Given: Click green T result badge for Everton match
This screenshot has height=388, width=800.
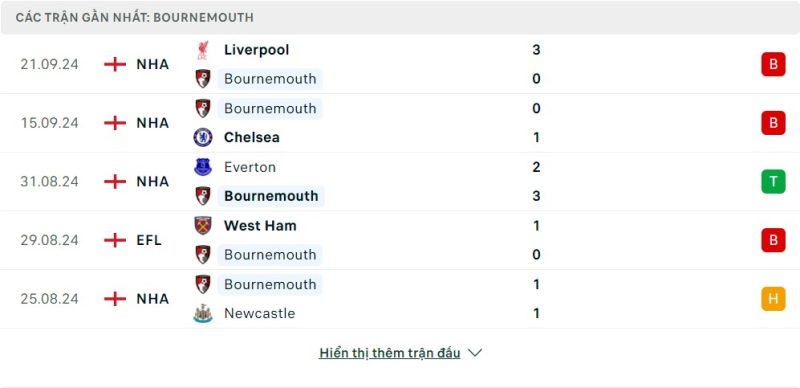Looking at the screenshot, I should click(773, 182).
